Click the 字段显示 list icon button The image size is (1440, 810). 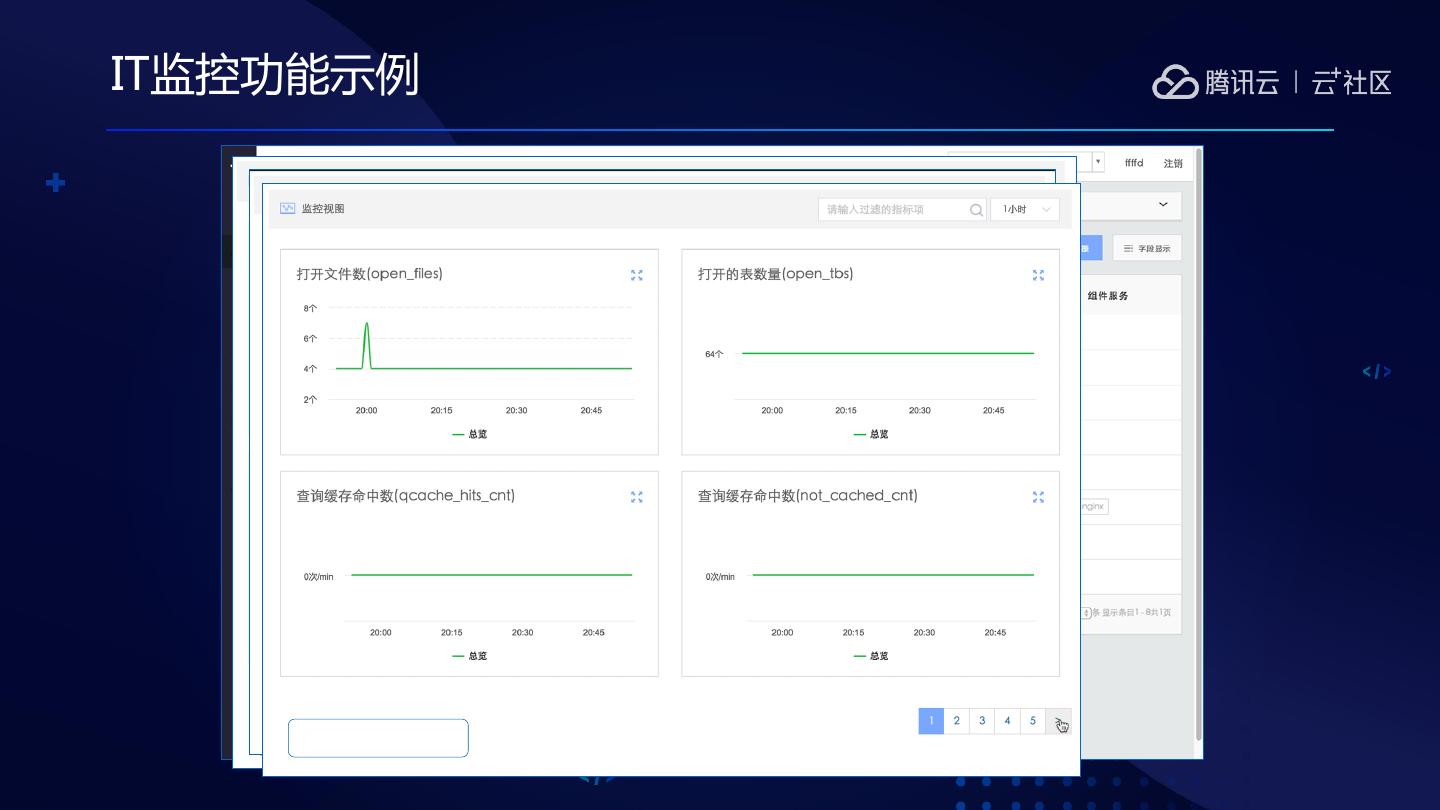click(1147, 248)
